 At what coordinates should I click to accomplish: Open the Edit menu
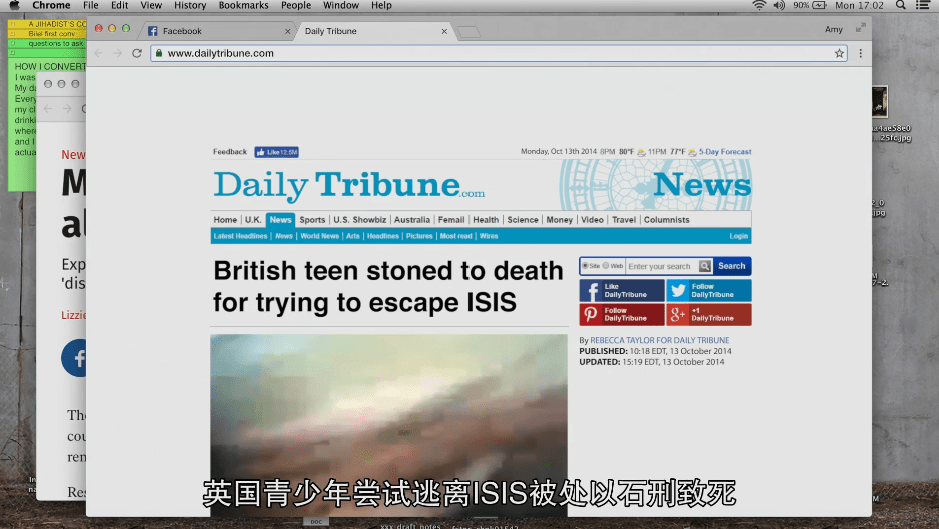point(119,5)
